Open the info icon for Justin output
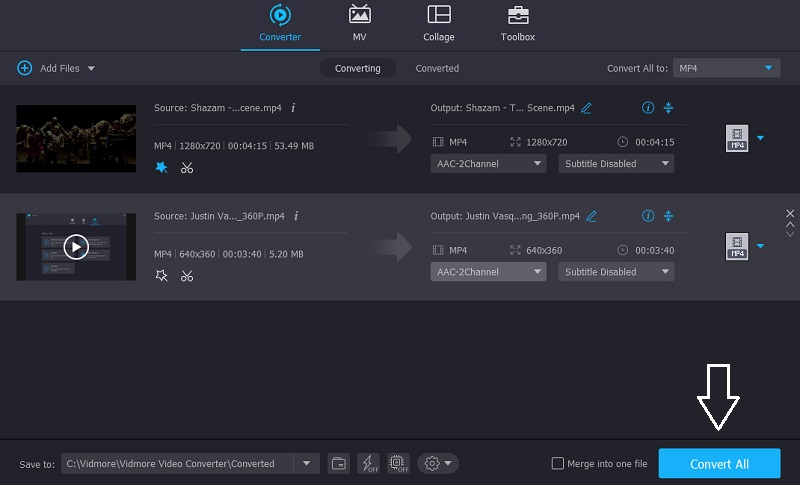Image resolution: width=800 pixels, height=485 pixels. (648, 215)
